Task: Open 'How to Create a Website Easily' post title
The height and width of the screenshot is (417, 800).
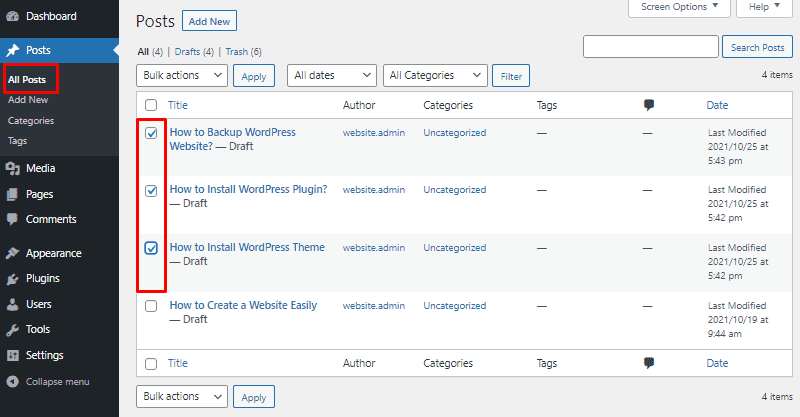Action: (243, 305)
